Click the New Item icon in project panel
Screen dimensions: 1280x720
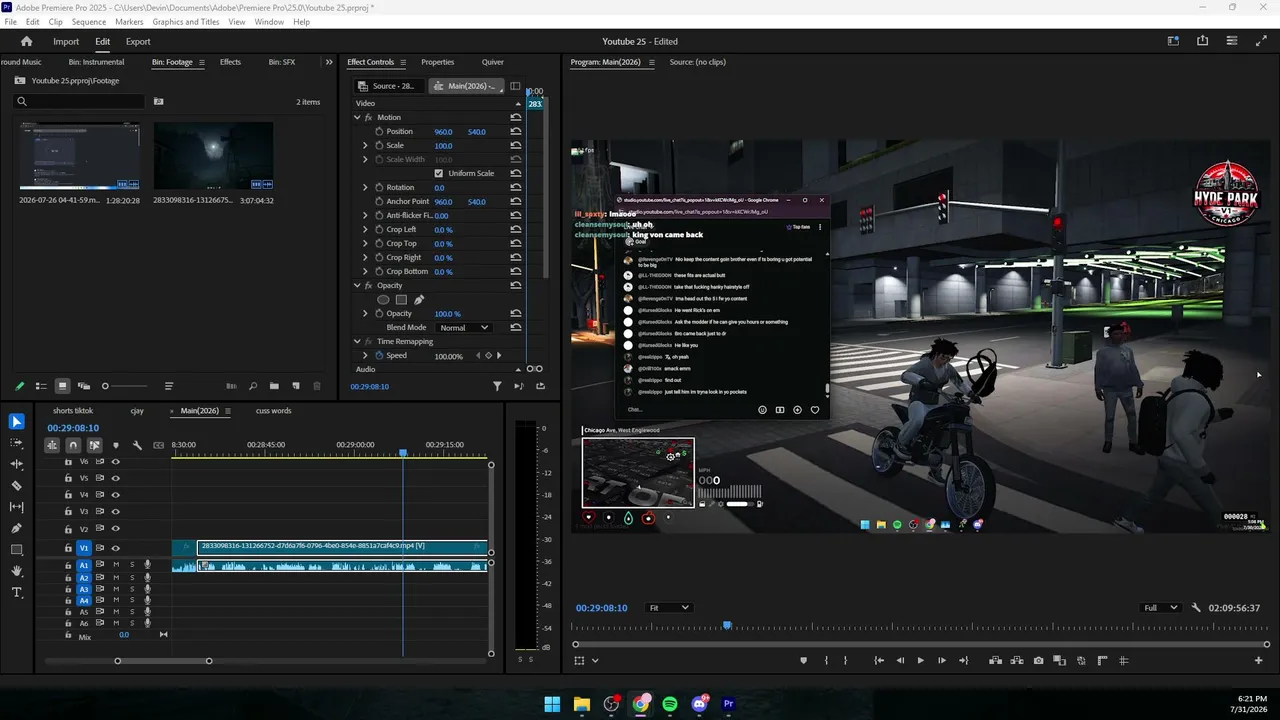pos(296,386)
